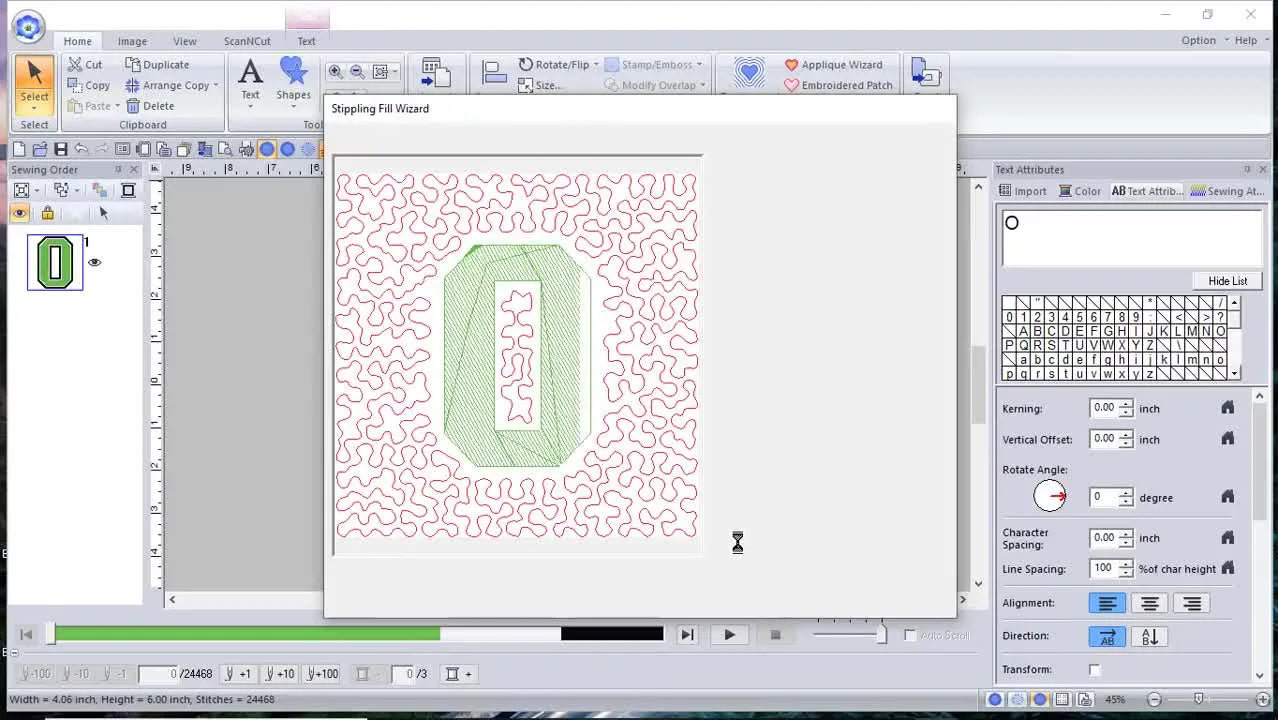Click the Save disk icon
The width and height of the screenshot is (1278, 720).
pyautogui.click(x=61, y=149)
